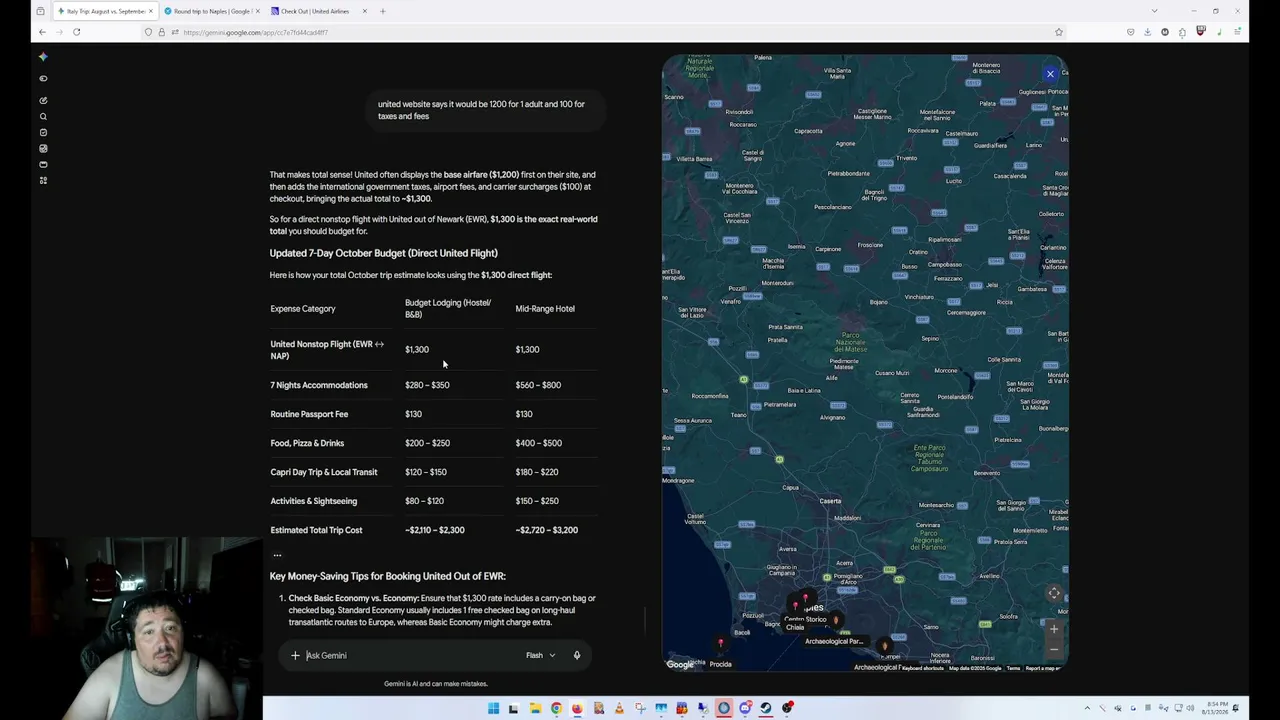Click the 'Capri Day Trip & Local Transit' row
The width and height of the screenshot is (1280, 720).
point(434,472)
